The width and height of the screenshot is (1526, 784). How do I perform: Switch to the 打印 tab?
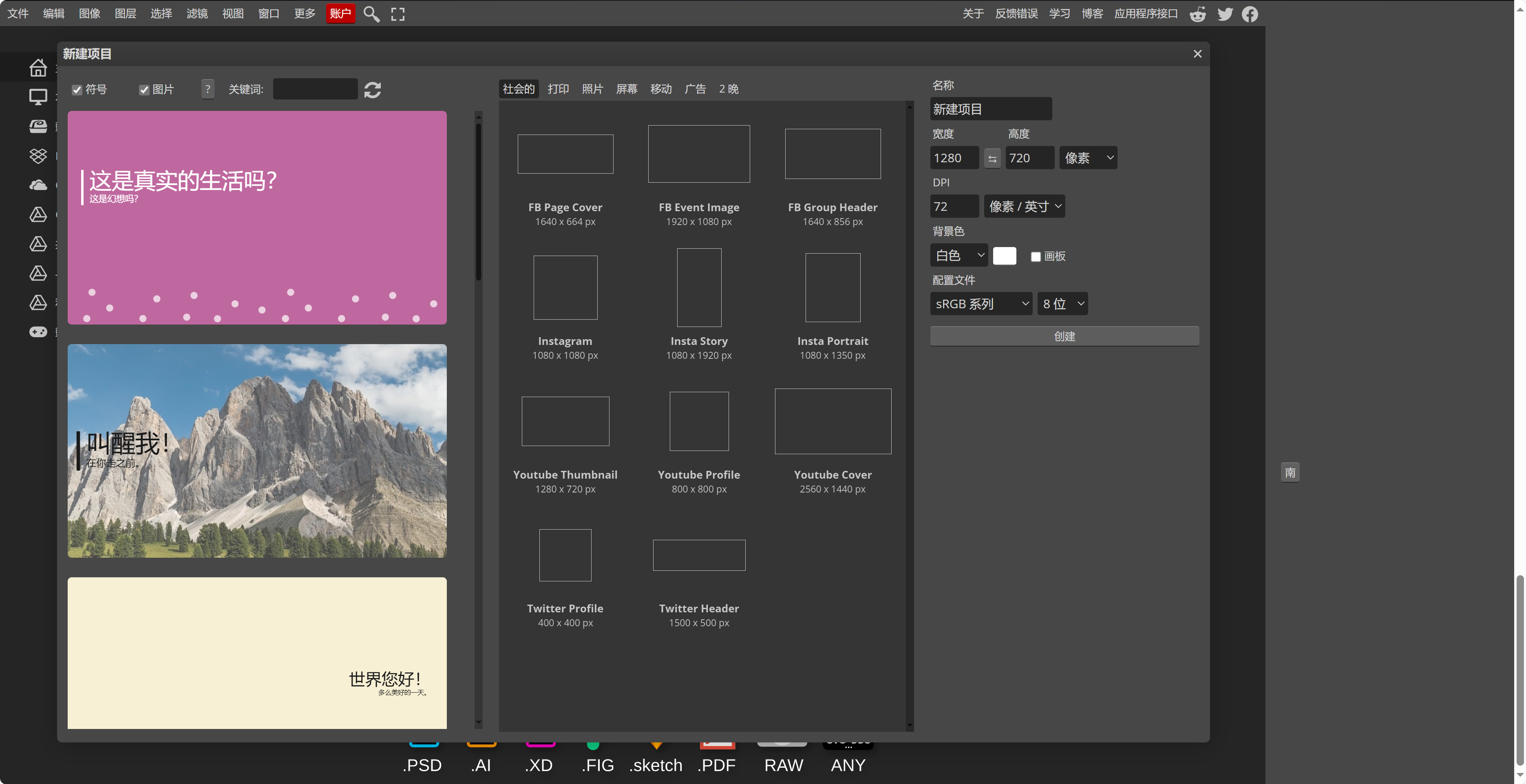point(557,89)
